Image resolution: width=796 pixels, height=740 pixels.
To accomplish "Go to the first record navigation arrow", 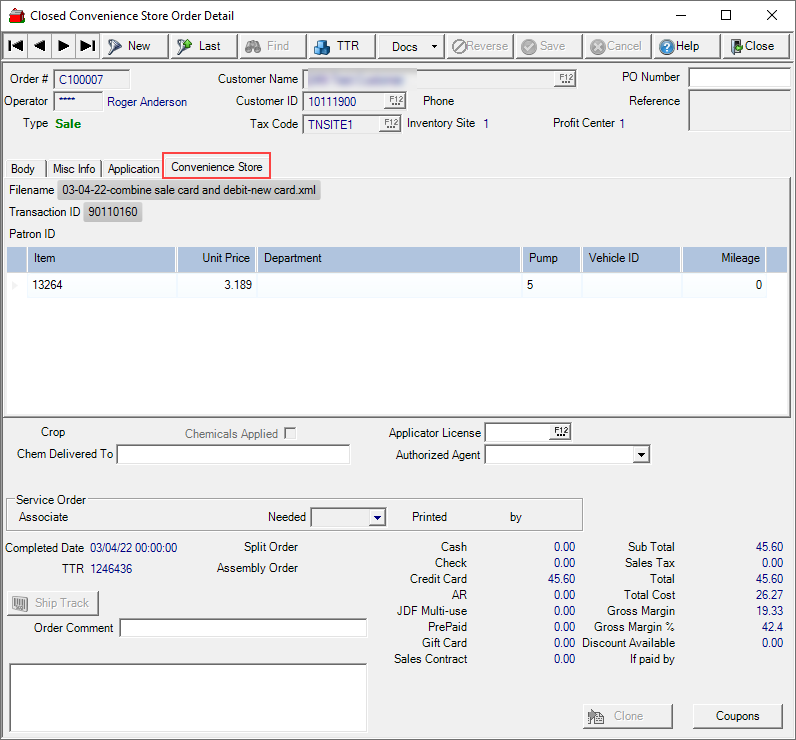I will pos(15,46).
